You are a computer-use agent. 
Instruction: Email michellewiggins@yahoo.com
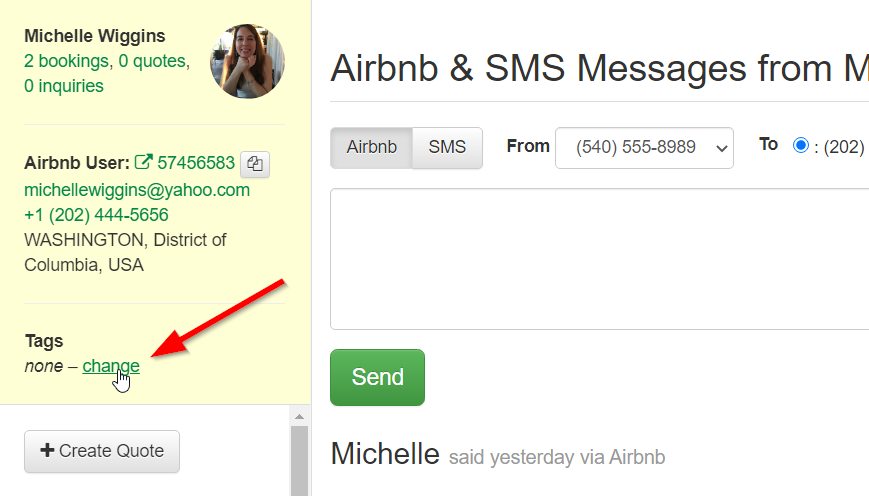pos(137,190)
